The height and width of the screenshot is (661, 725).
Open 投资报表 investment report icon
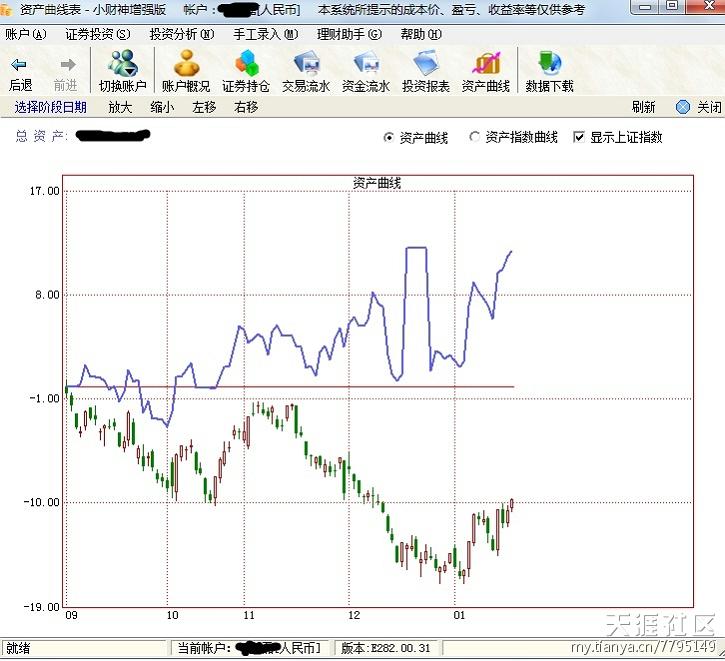pos(426,65)
